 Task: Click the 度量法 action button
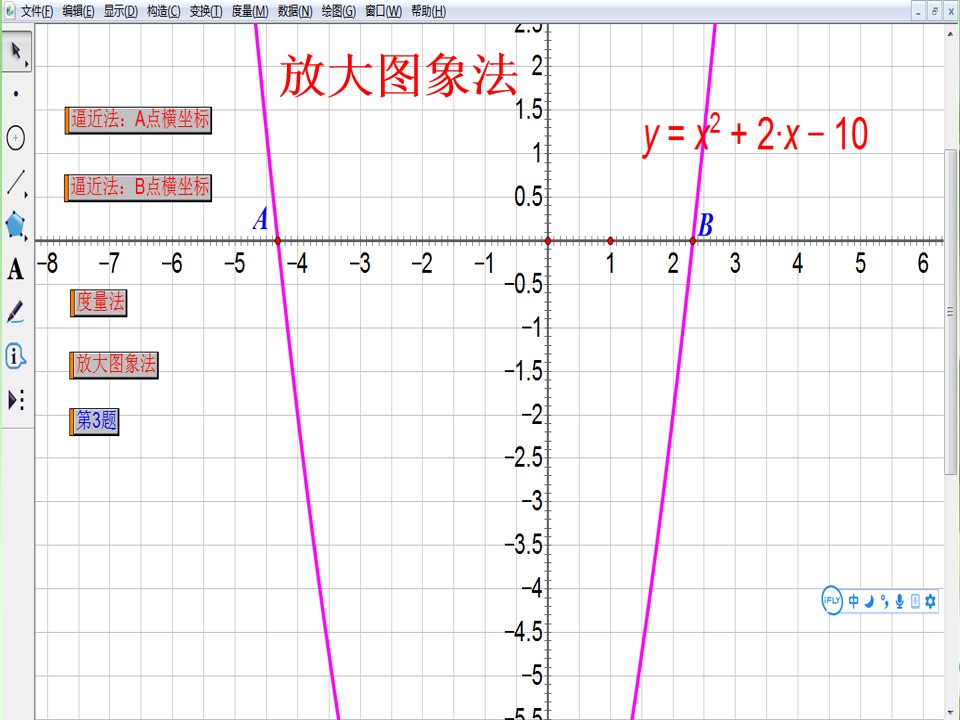click(x=99, y=302)
